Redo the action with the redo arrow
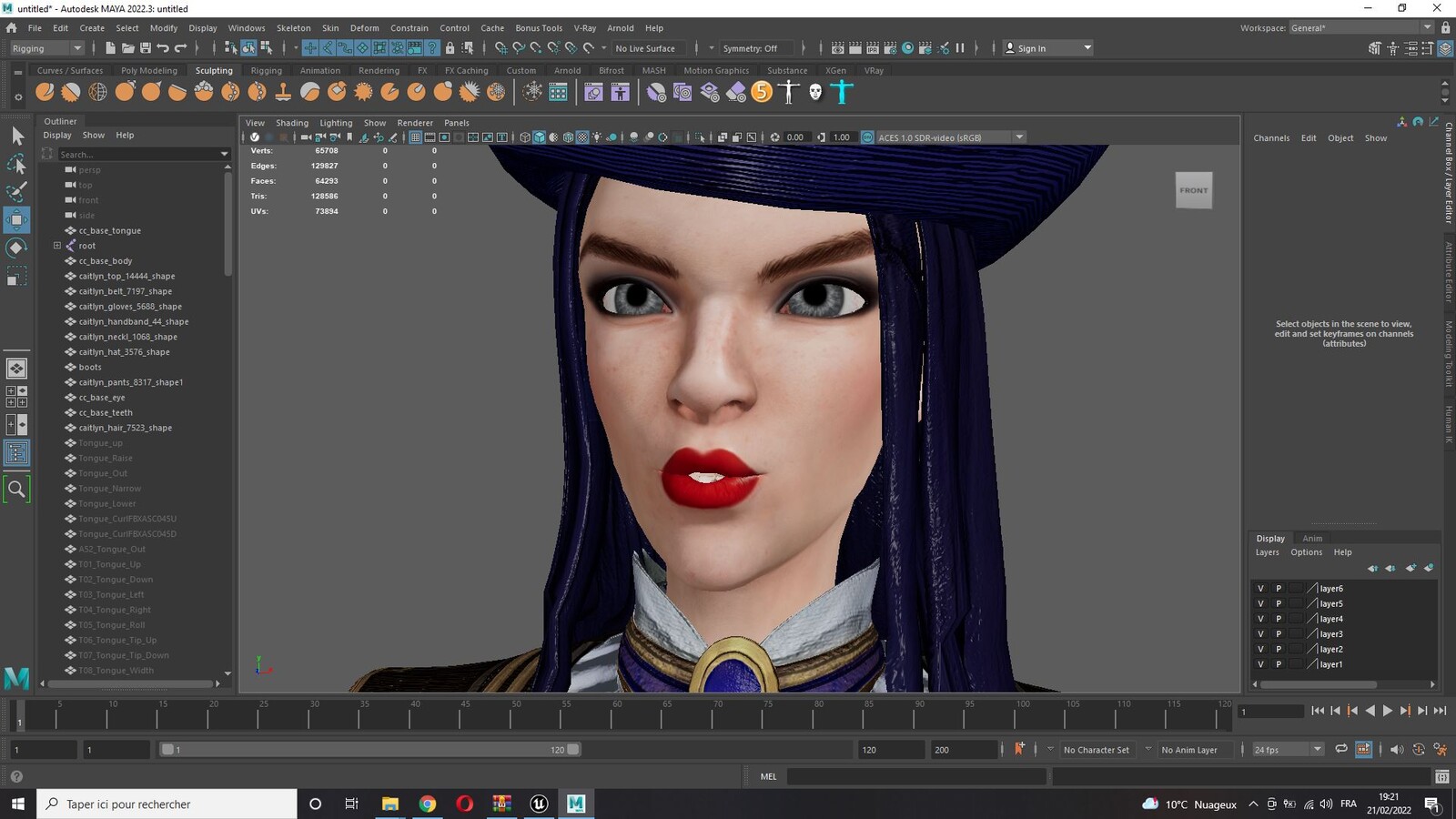The width and height of the screenshot is (1456, 819). (180, 48)
